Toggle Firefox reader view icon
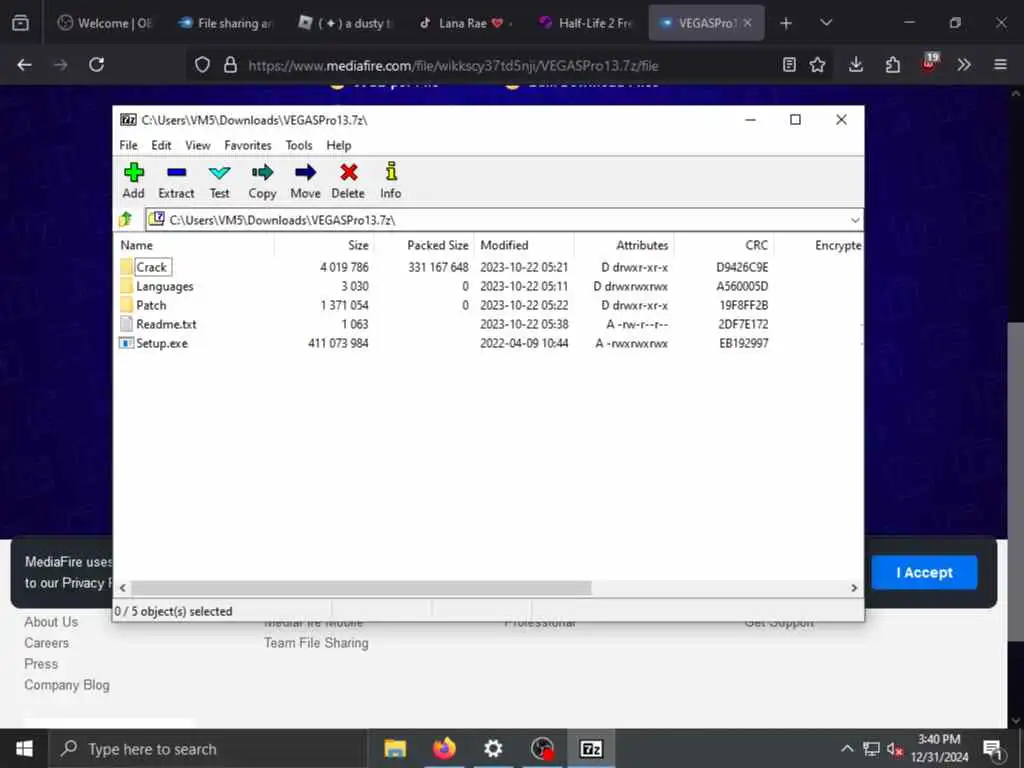 789,65
